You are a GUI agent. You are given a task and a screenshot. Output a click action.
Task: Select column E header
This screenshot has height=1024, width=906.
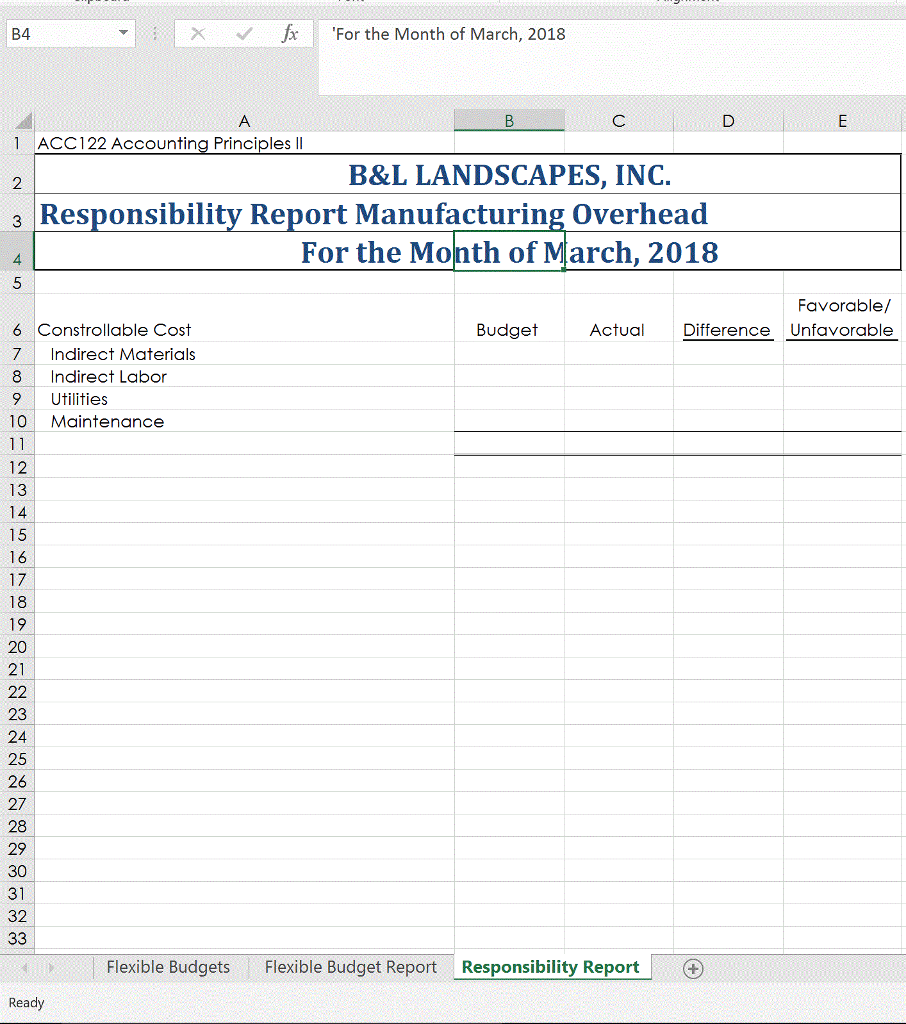843,121
